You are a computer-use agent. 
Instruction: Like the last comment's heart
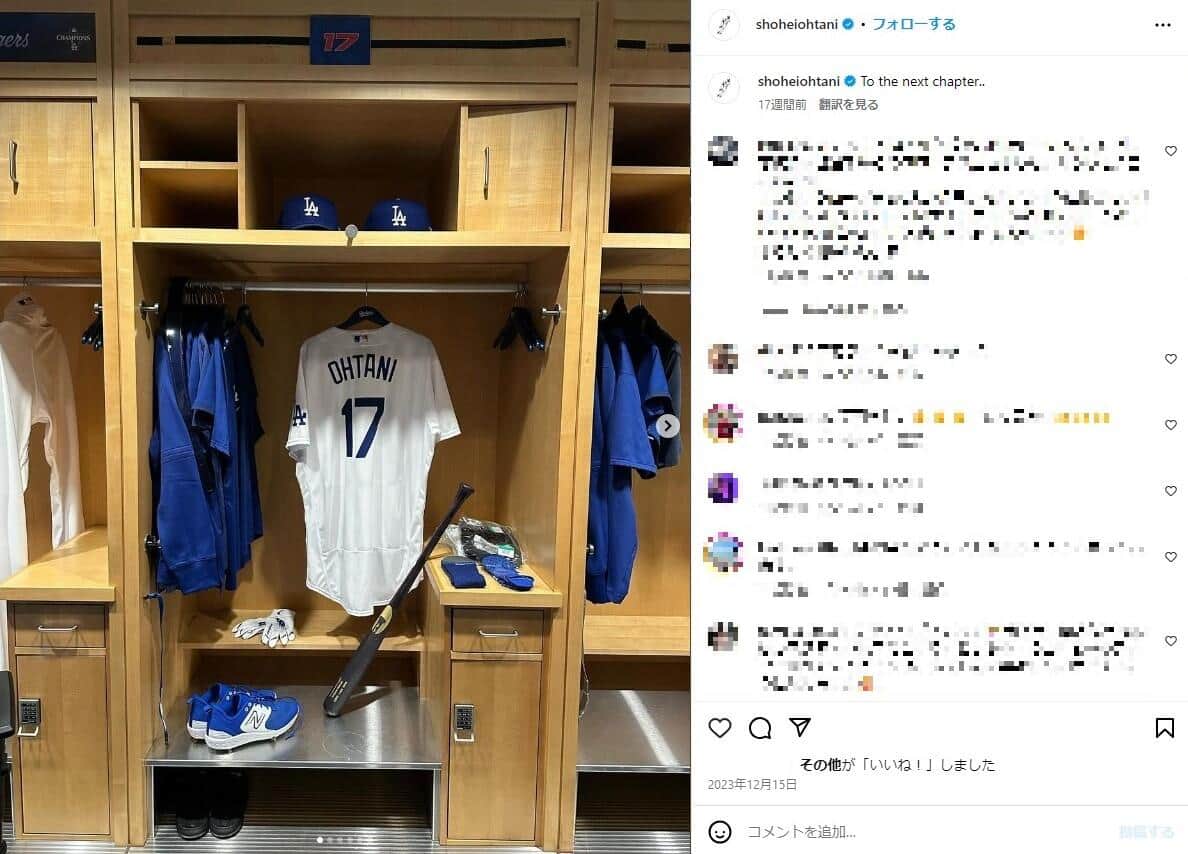point(1171,640)
